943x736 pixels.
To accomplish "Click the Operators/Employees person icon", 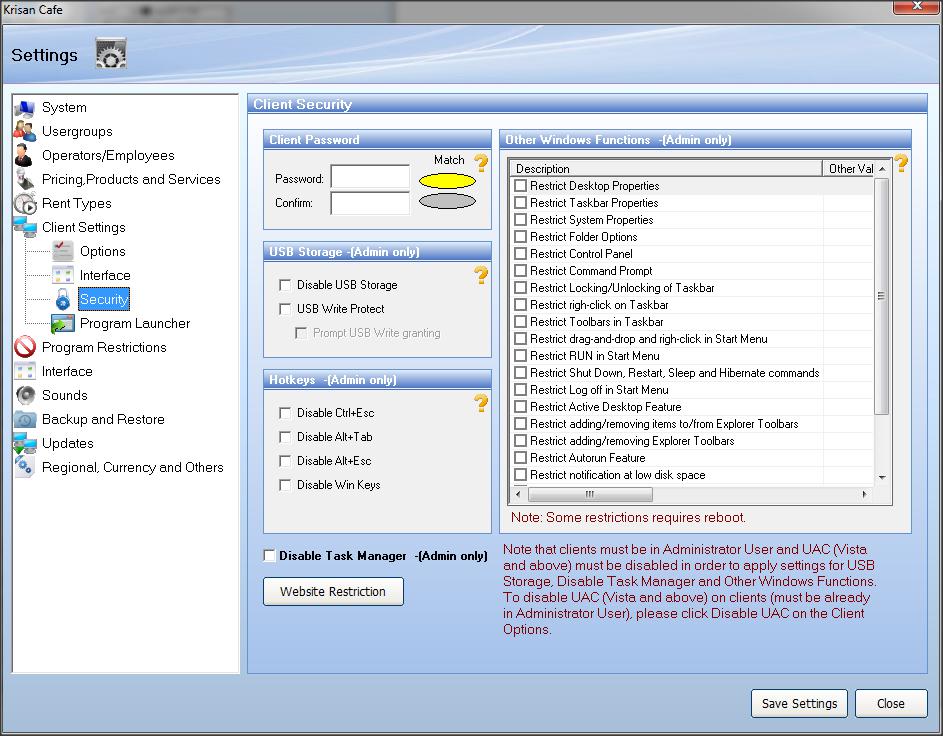I will (24, 155).
